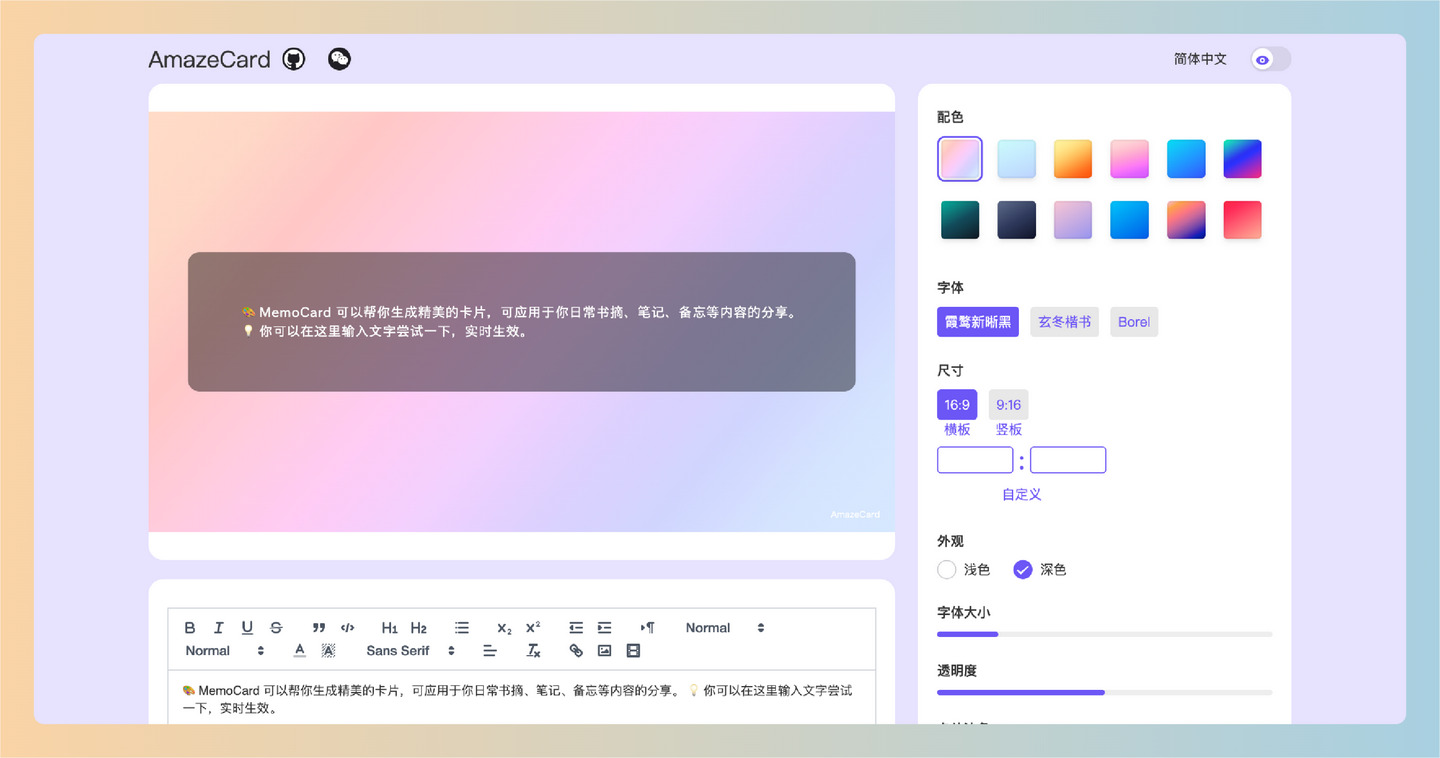
Task: Pick the dark navy swatch
Action: coord(1016,220)
